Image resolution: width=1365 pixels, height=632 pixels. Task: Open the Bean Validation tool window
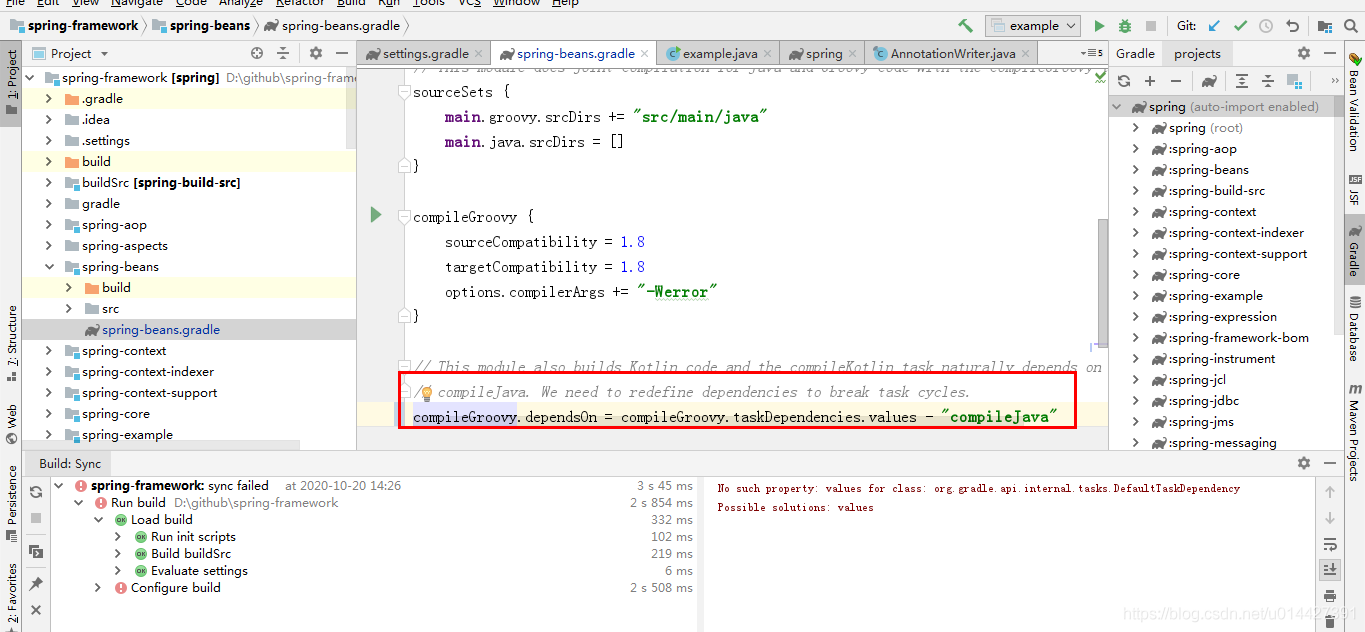1354,102
